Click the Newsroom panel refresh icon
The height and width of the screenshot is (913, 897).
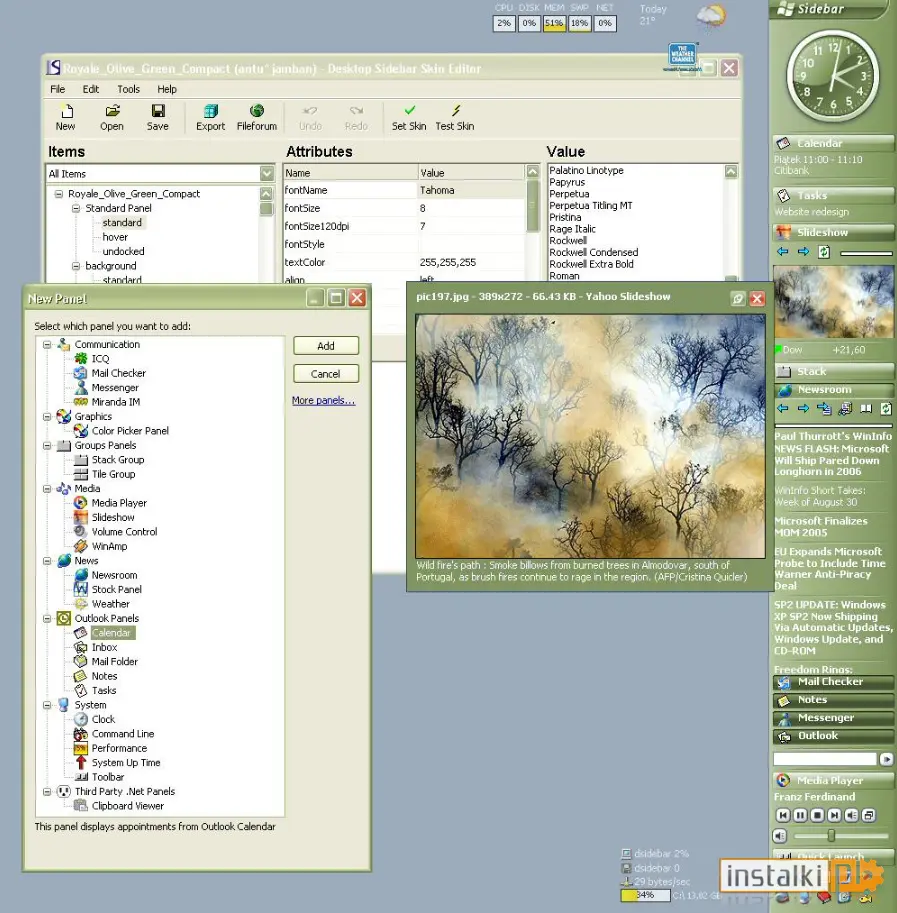(x=886, y=409)
